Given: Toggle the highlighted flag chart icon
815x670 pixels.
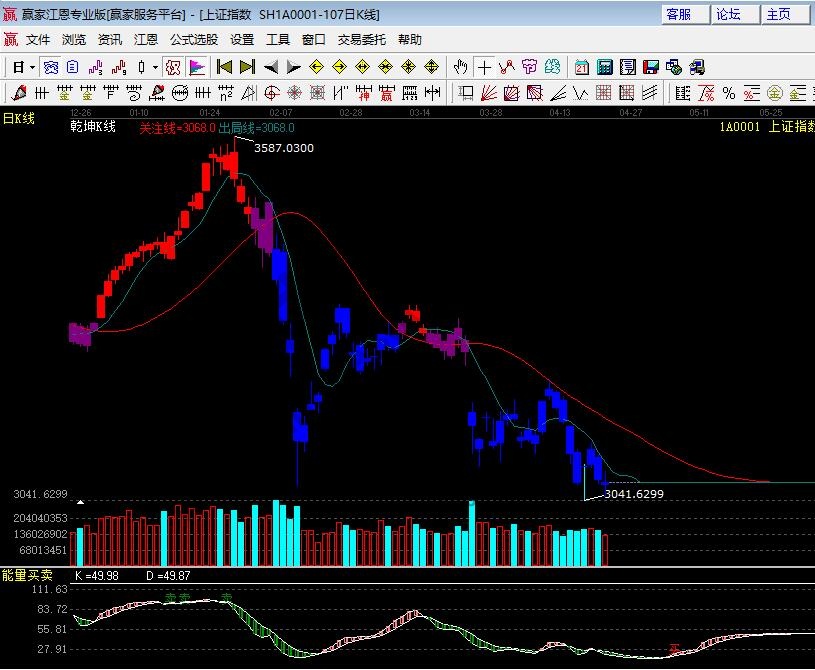Looking at the screenshot, I should 197,67.
